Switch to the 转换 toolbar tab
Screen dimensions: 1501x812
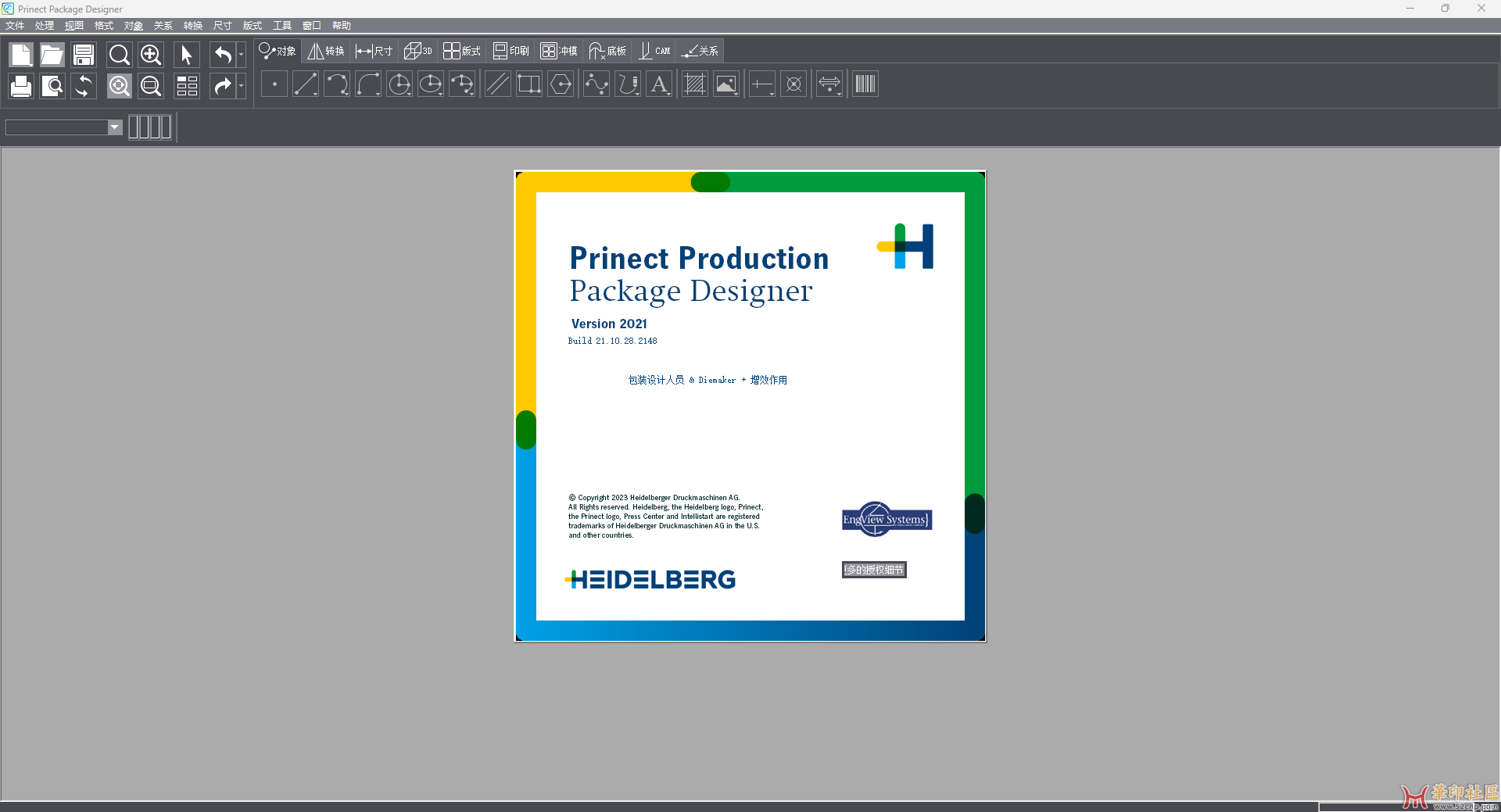tap(326, 51)
